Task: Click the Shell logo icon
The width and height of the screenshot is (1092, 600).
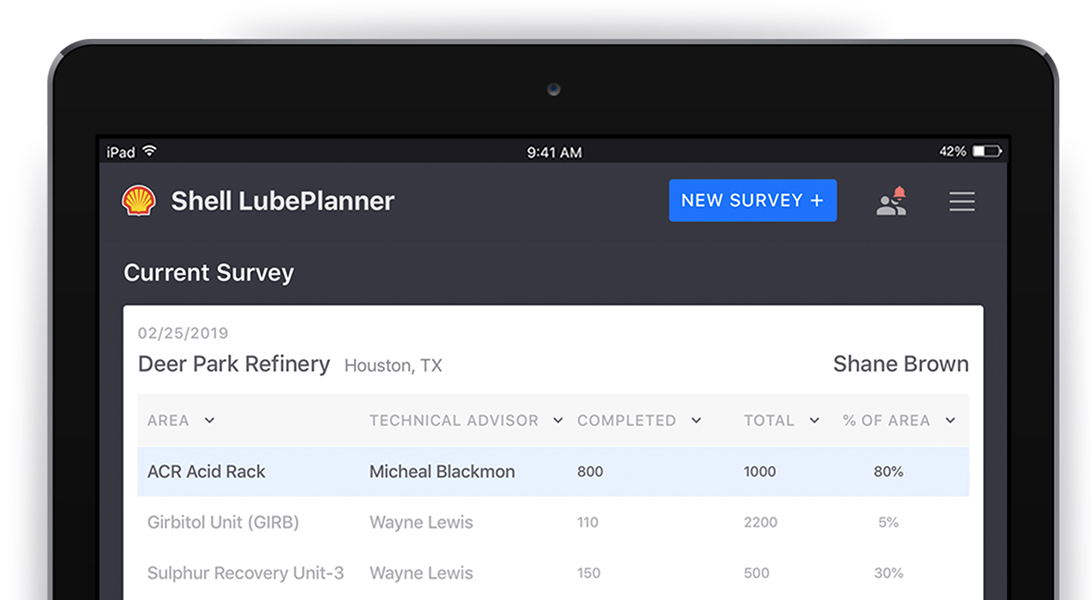Action: pos(139,201)
